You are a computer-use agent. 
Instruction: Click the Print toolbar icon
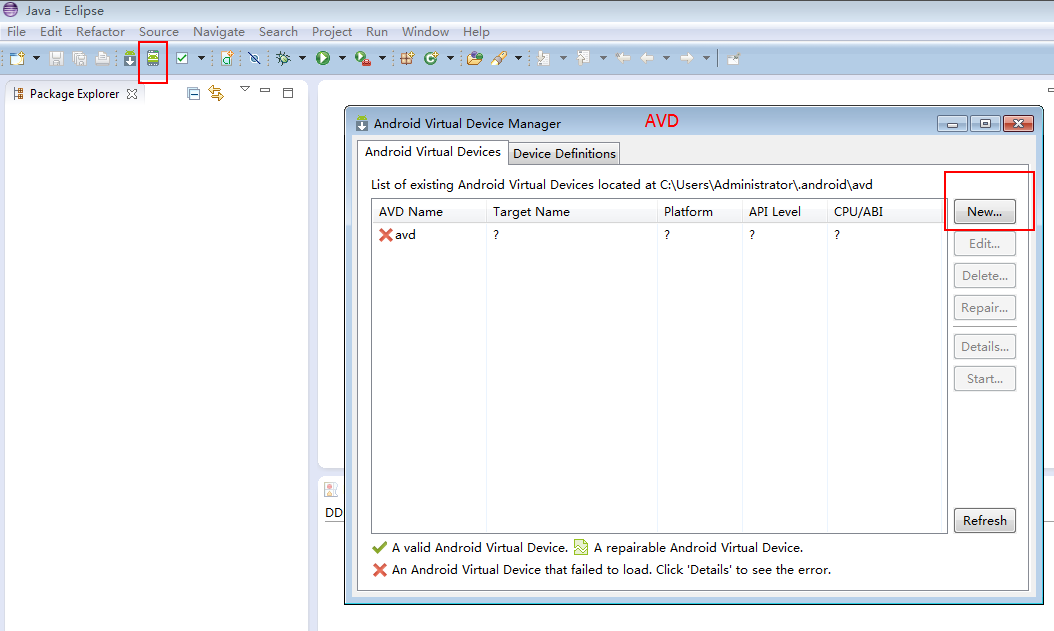pos(102,58)
